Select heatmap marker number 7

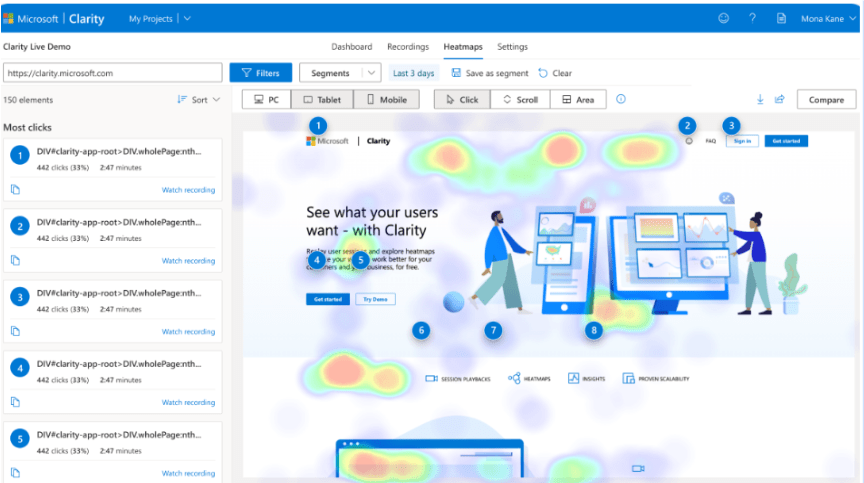pos(493,330)
